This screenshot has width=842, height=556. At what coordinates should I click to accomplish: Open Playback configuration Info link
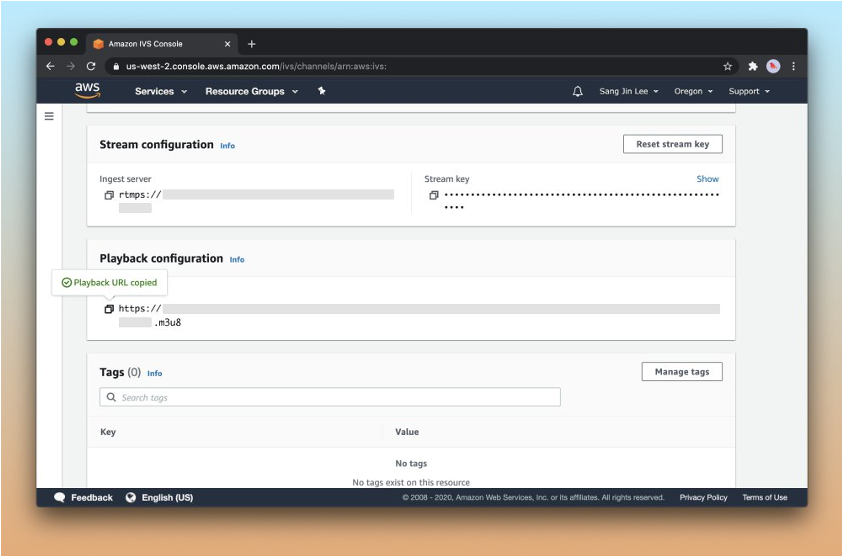(237, 259)
